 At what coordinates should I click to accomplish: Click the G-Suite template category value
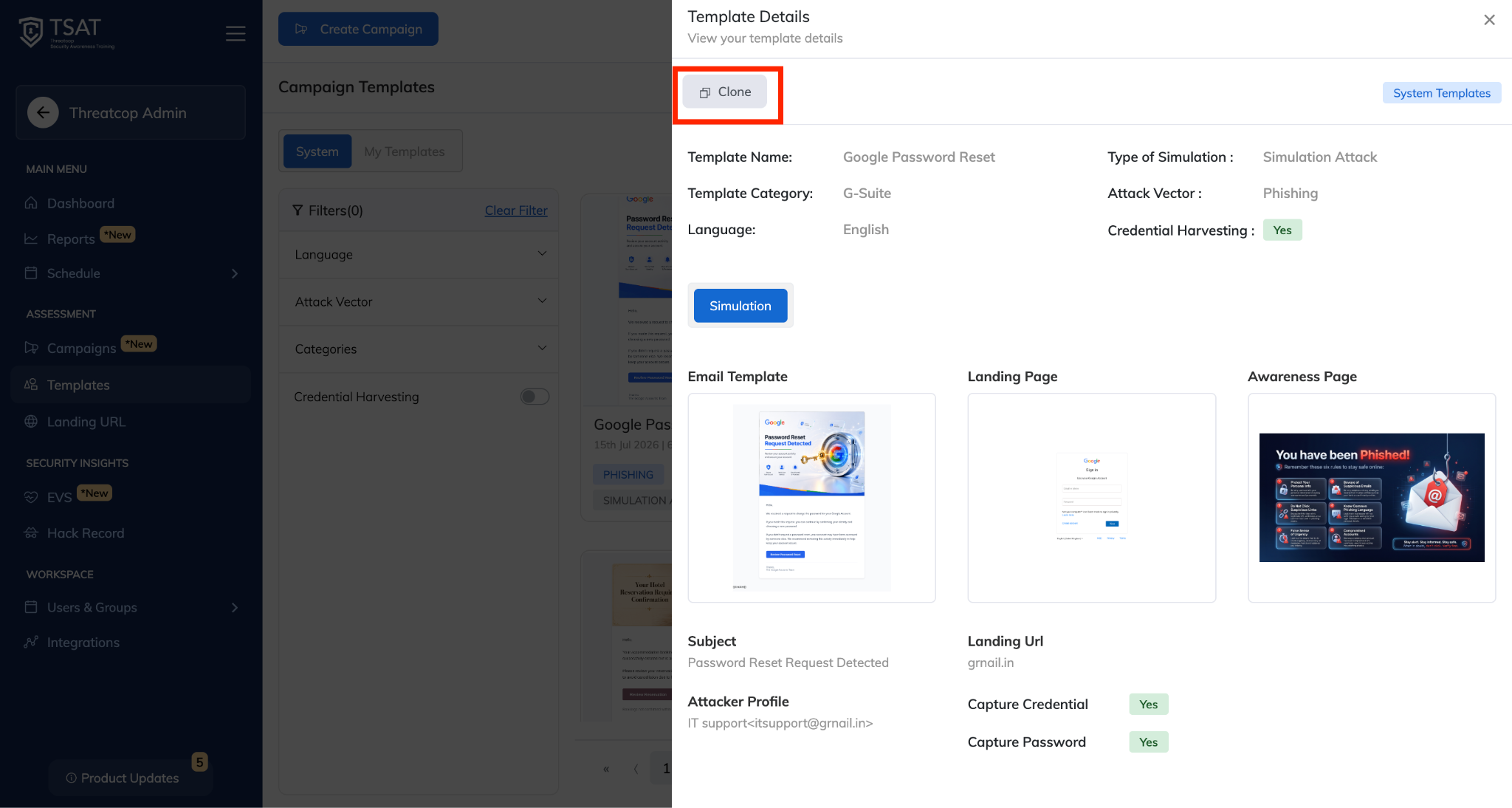pos(867,193)
